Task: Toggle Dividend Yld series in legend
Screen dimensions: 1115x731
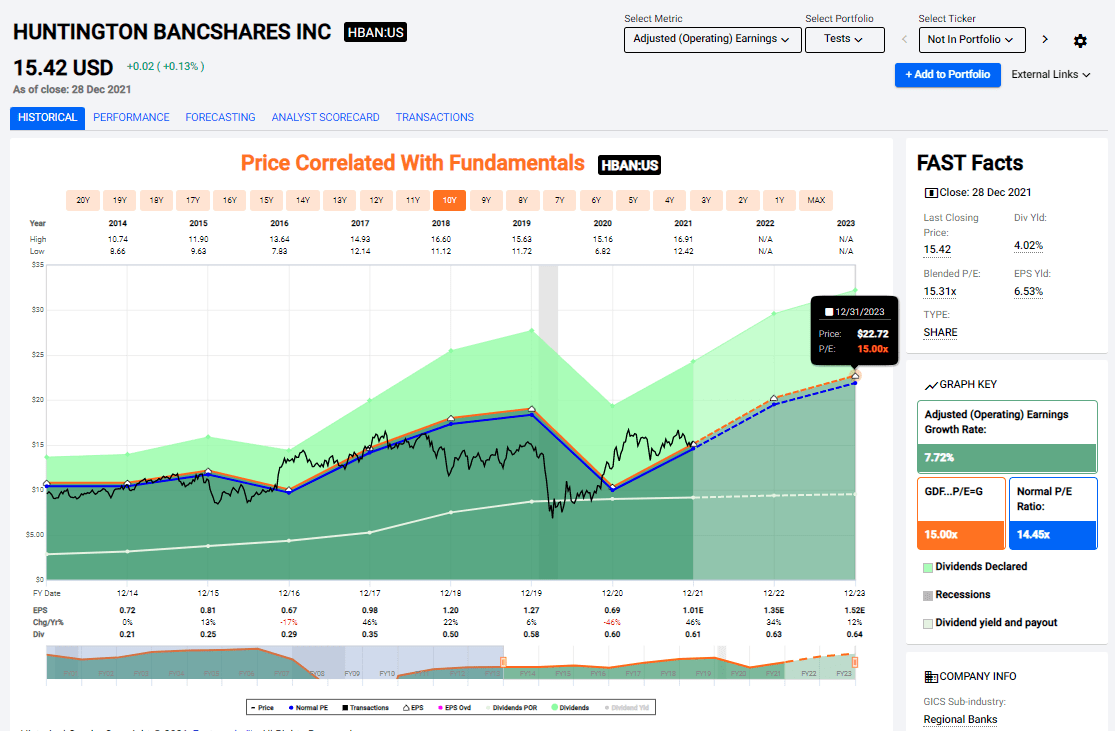Action: pyautogui.click(x=626, y=708)
